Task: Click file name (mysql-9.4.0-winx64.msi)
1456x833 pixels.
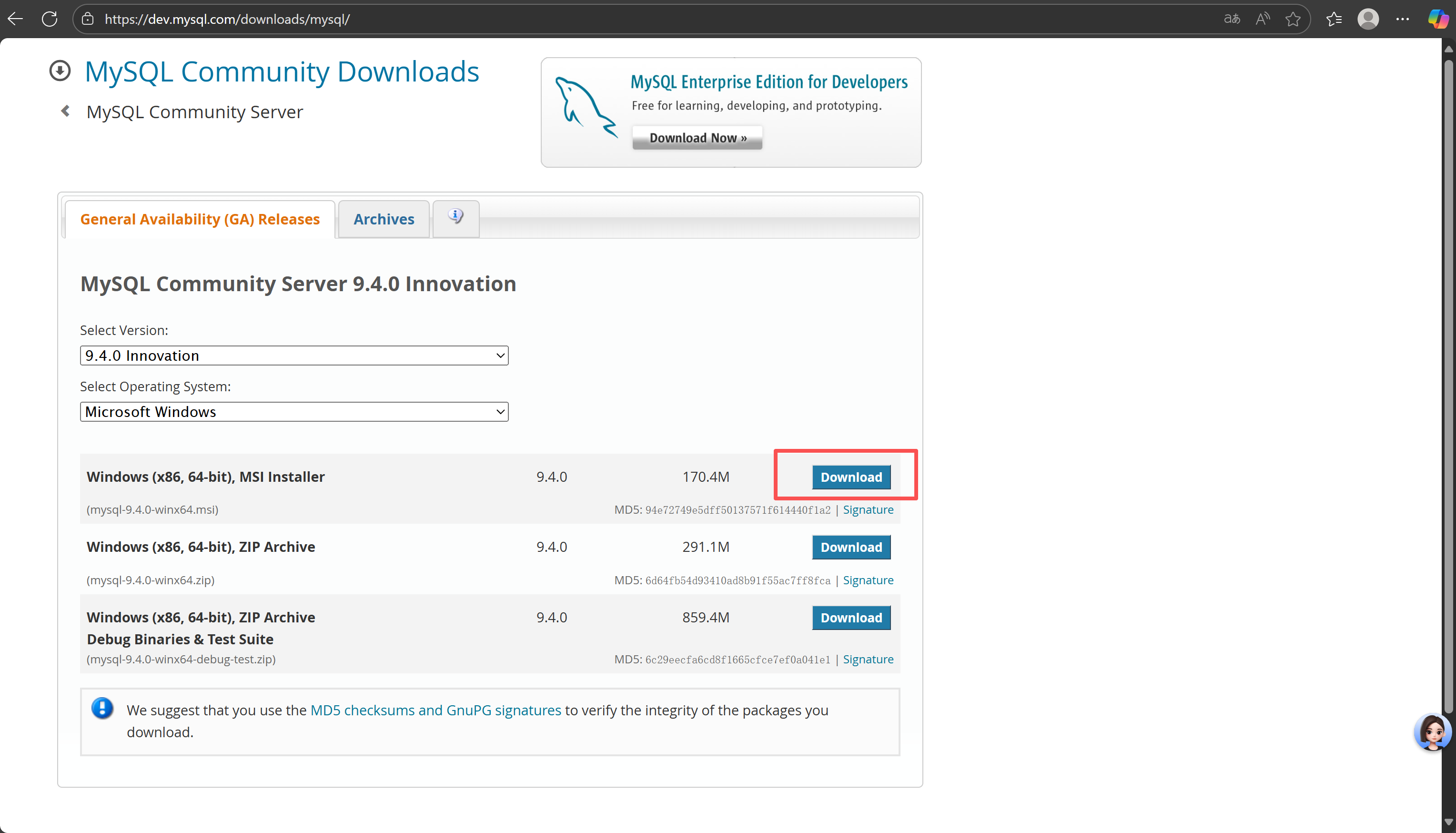Action: pyautogui.click(x=152, y=509)
